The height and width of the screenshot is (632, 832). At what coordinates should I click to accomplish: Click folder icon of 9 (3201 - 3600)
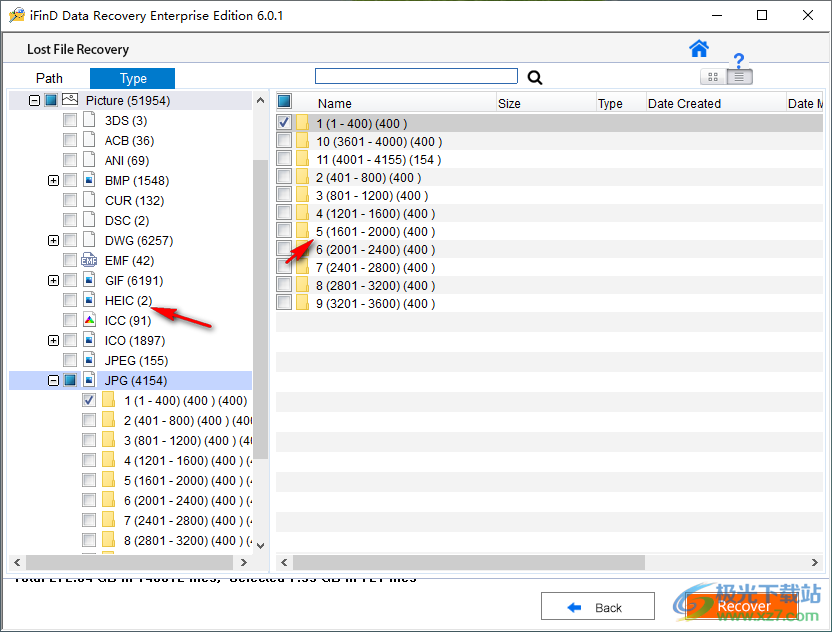[x=302, y=303]
